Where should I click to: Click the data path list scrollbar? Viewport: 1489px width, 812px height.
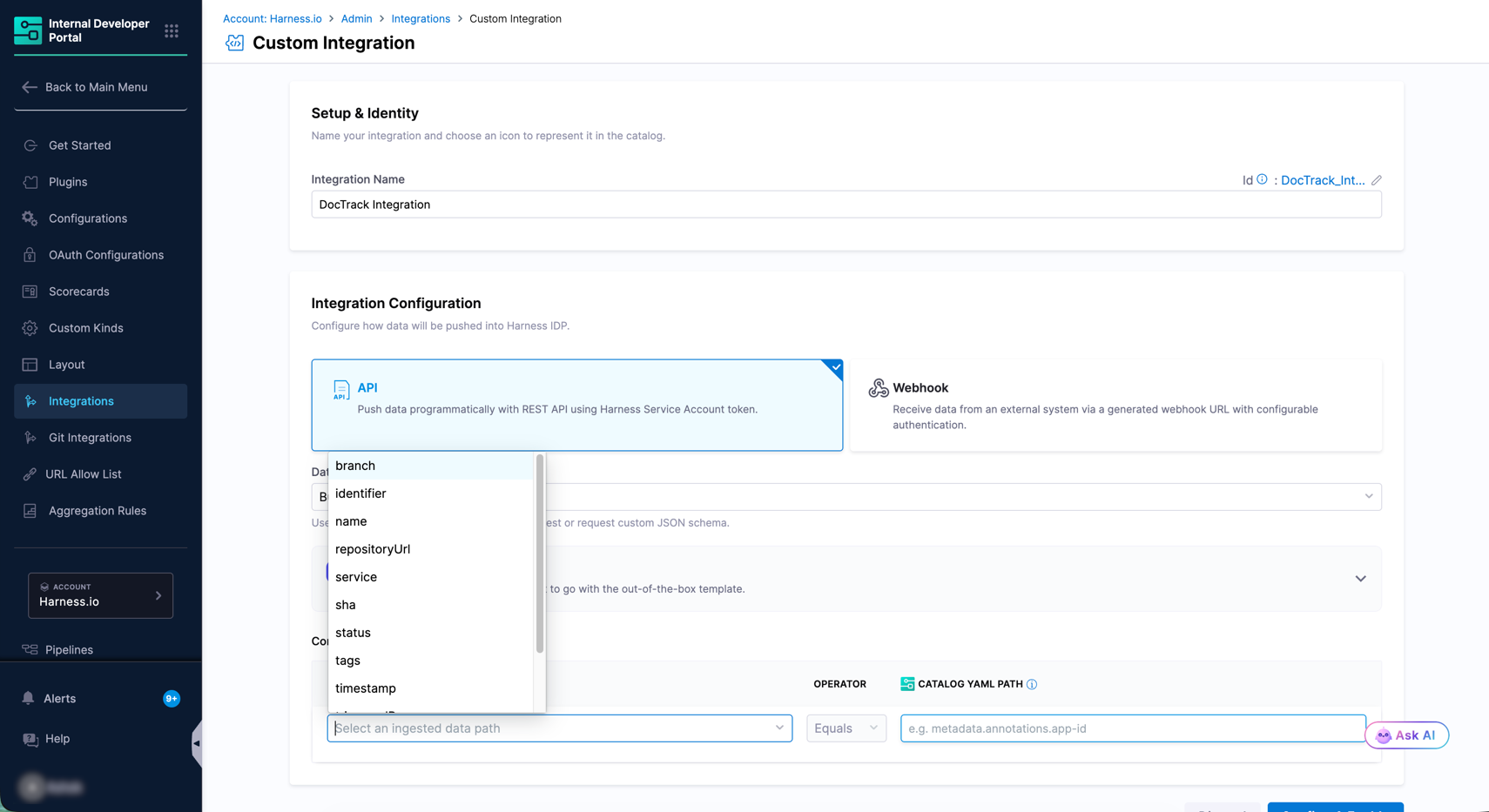pos(540,554)
